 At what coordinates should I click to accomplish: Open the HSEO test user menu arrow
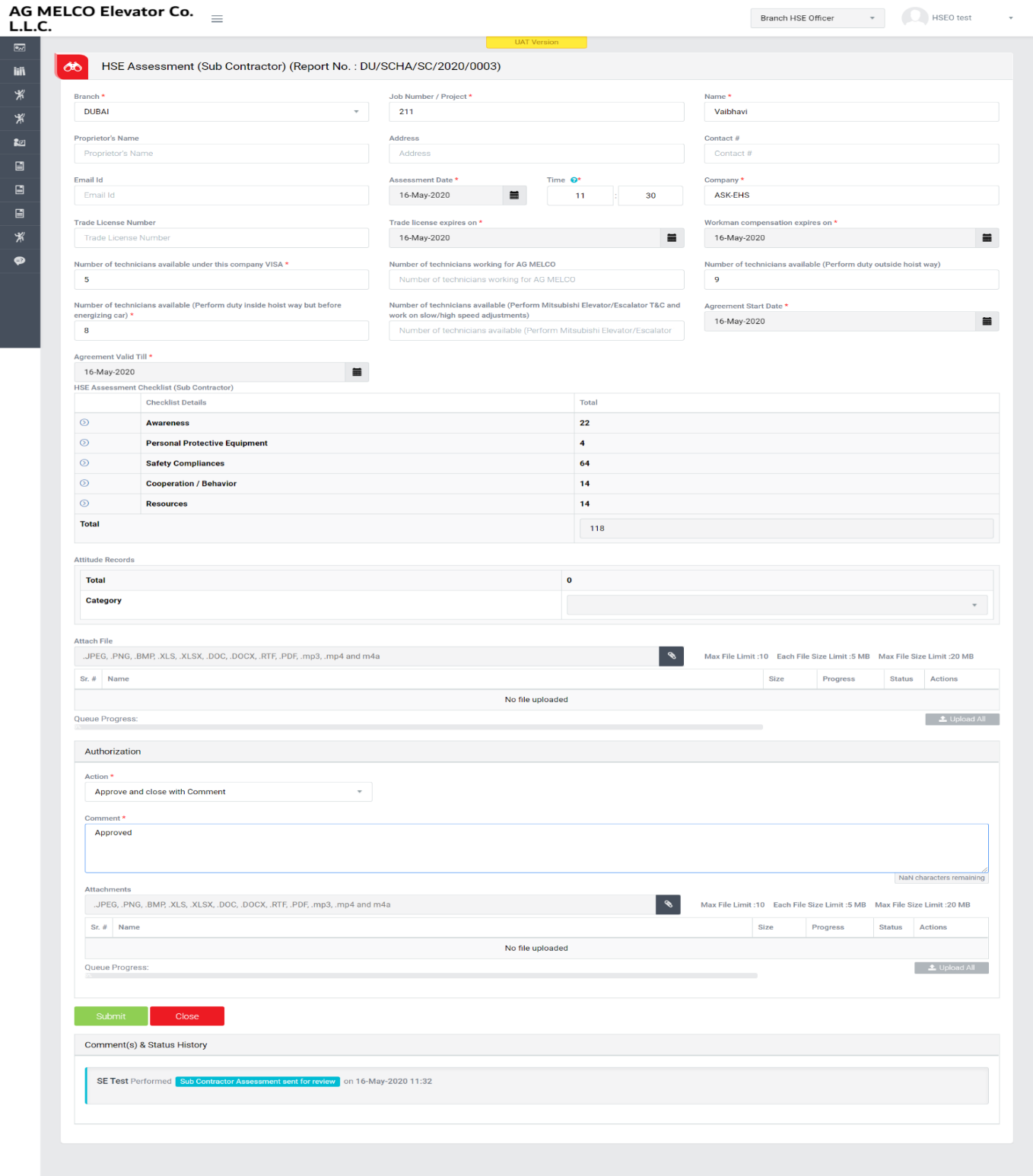pos(1011,18)
